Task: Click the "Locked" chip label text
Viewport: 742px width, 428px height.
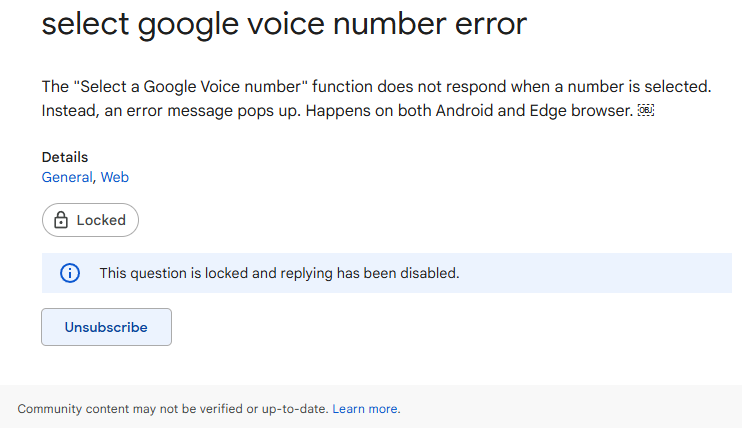Action: (101, 220)
